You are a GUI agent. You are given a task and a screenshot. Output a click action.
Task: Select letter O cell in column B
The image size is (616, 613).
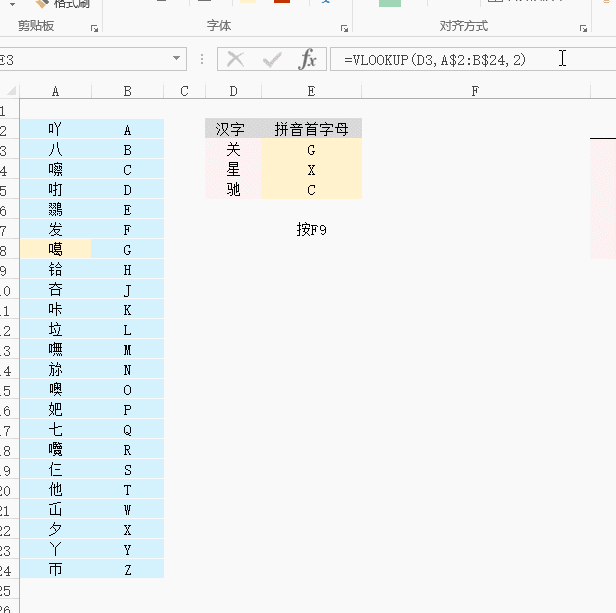point(127,389)
